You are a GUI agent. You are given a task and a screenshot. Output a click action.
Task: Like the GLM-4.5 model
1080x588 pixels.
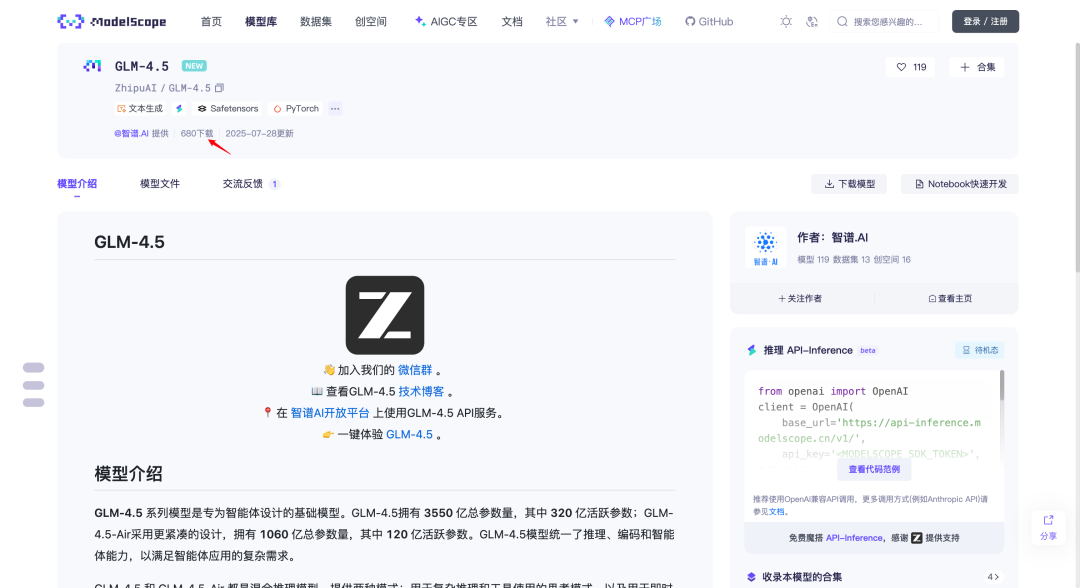pyautogui.click(x=909, y=67)
